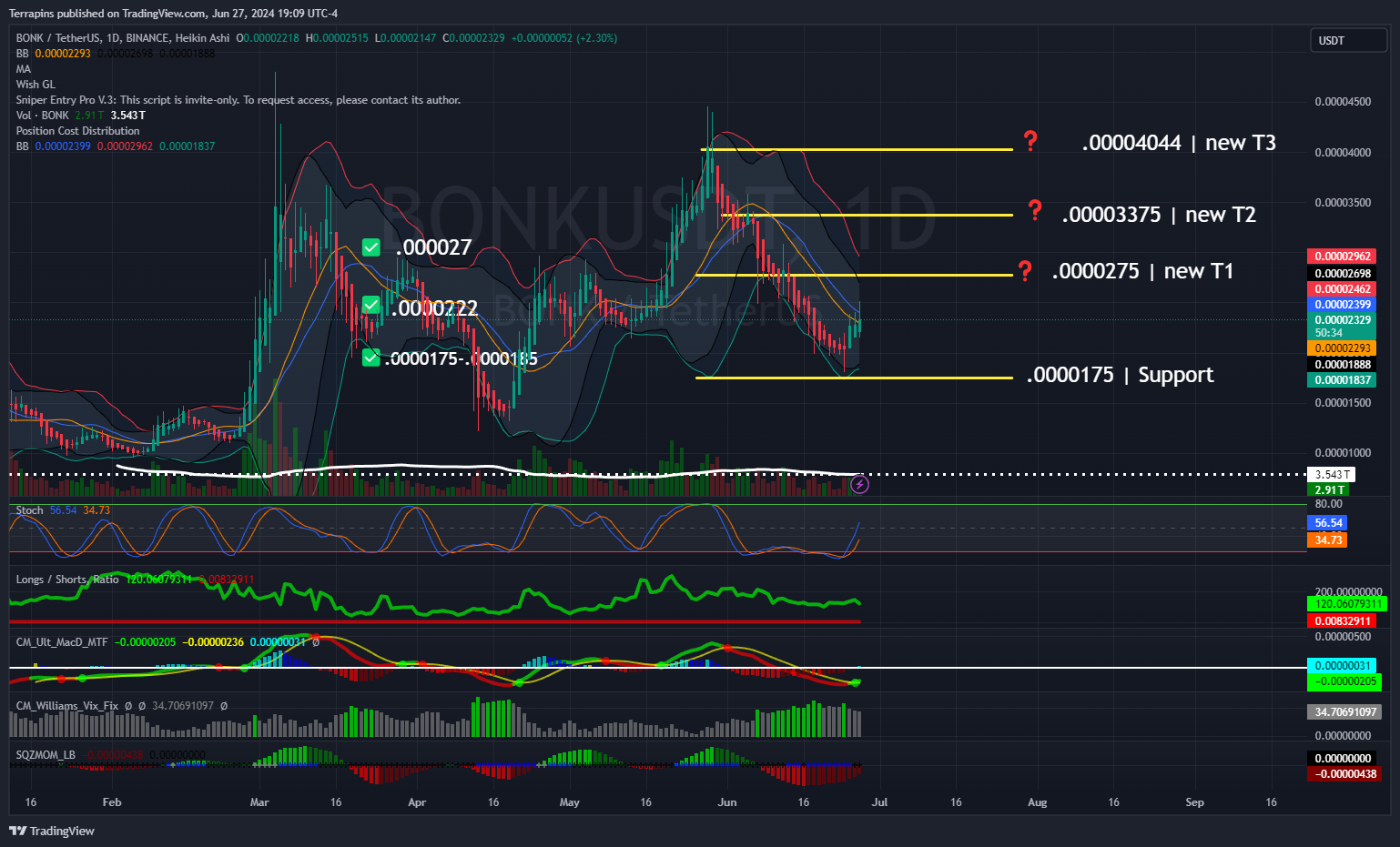Select the yellow T1 horizontal line at .0000275
Viewport: 1400px width, 847px height.
(x=854, y=275)
